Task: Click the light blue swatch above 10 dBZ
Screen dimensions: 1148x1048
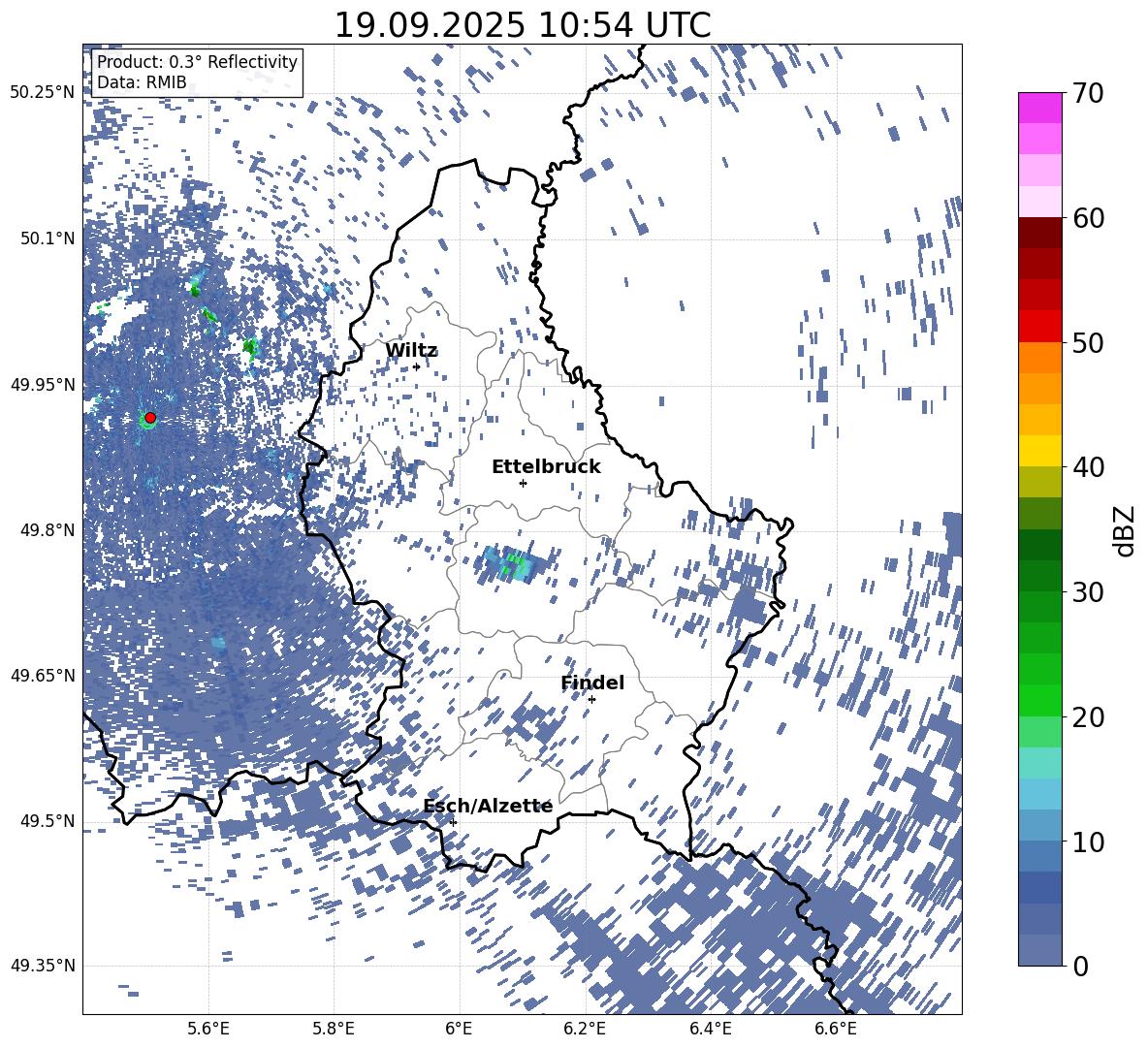Action: tap(1039, 825)
